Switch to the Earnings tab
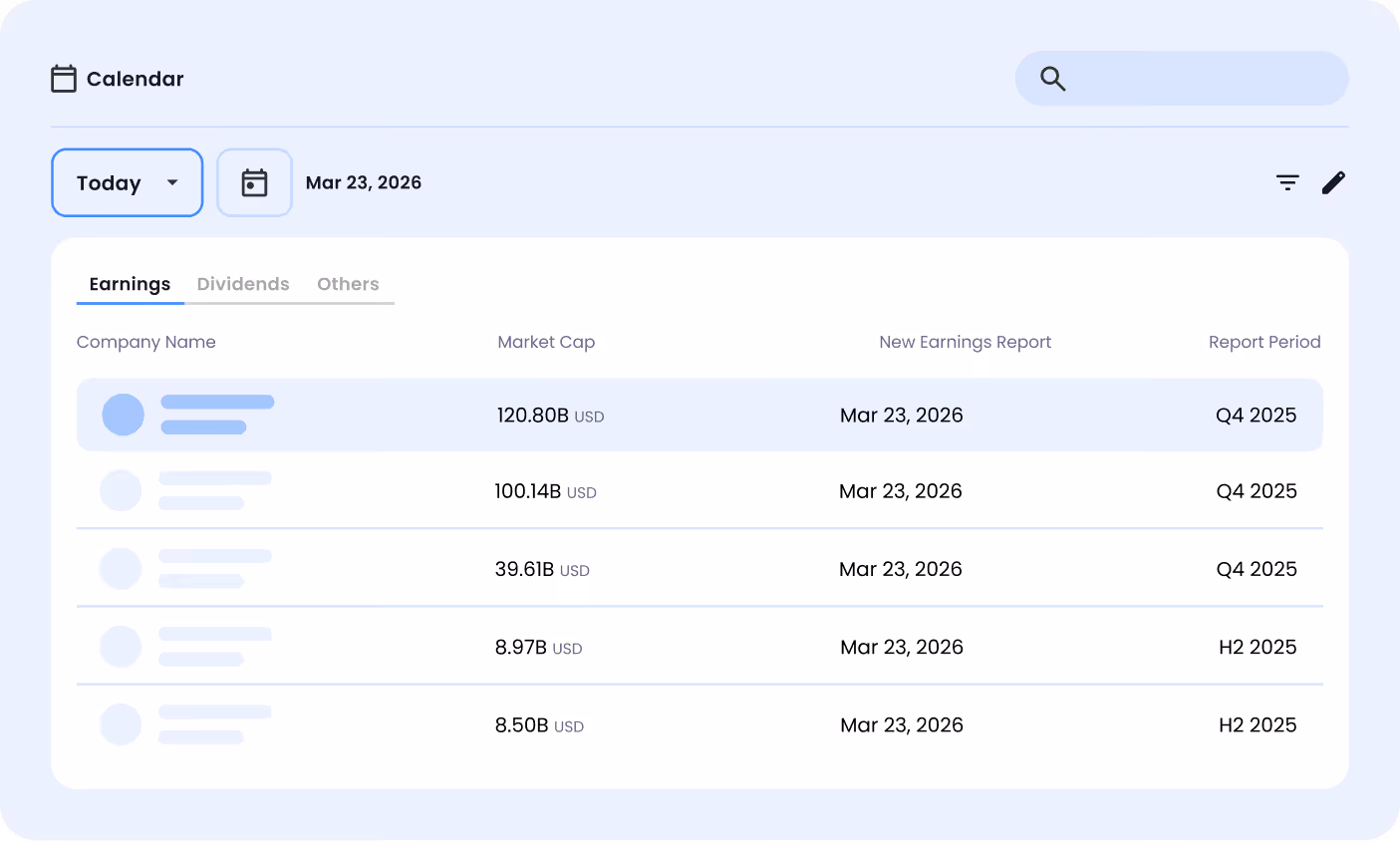Viewport: 1400px width, 847px height. tap(130, 284)
